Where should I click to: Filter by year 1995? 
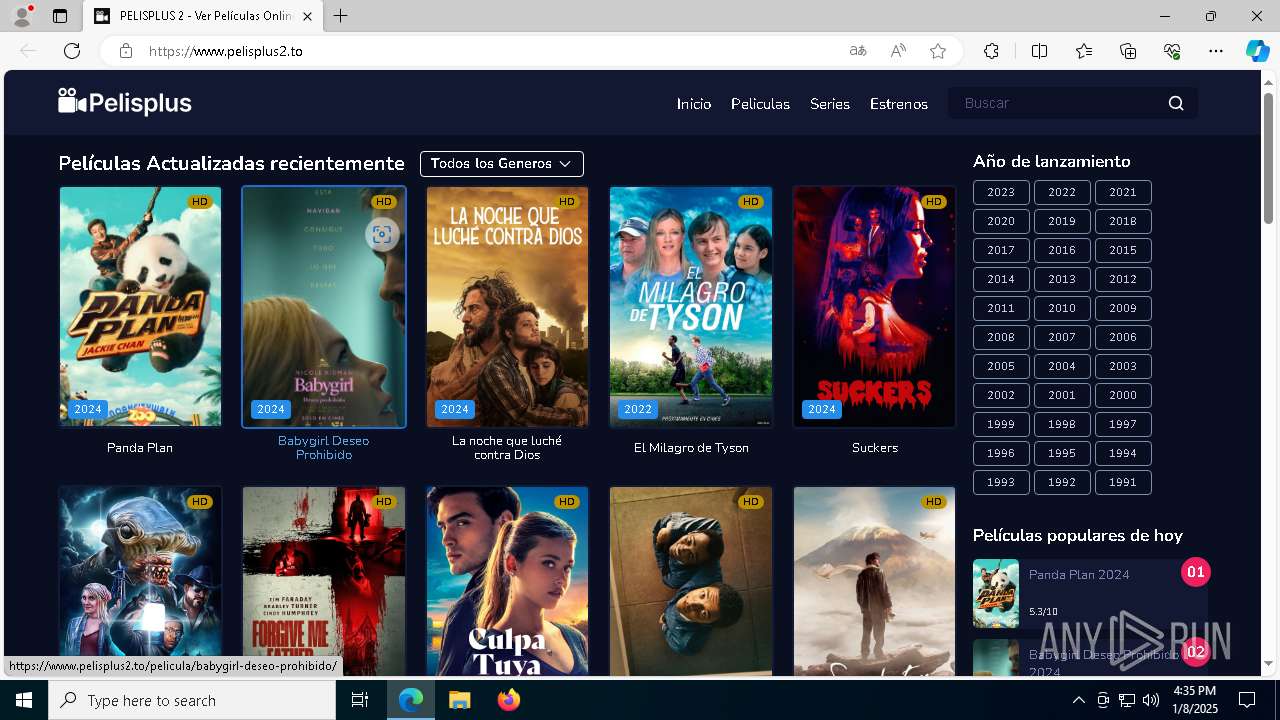pyautogui.click(x=1062, y=453)
